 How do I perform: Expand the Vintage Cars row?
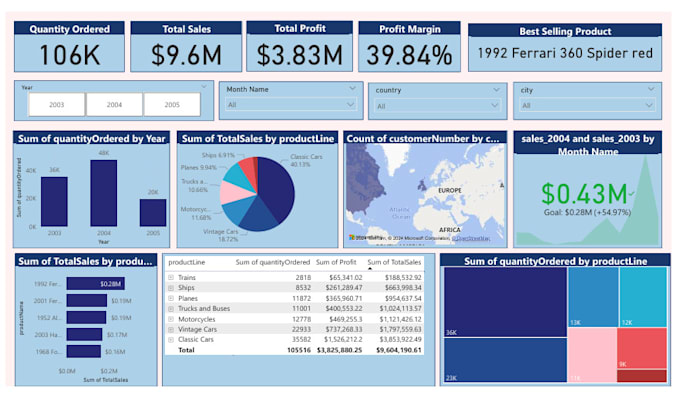point(171,329)
